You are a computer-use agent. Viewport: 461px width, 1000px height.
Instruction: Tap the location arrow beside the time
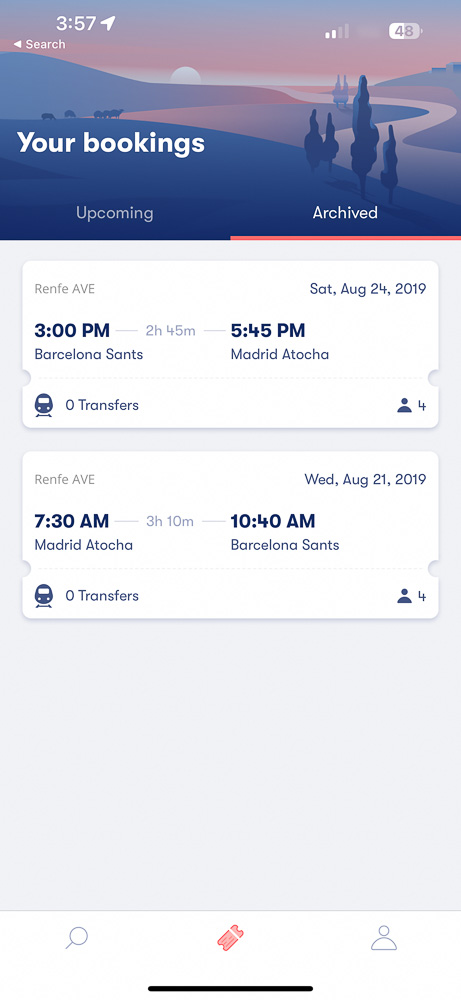[108, 24]
